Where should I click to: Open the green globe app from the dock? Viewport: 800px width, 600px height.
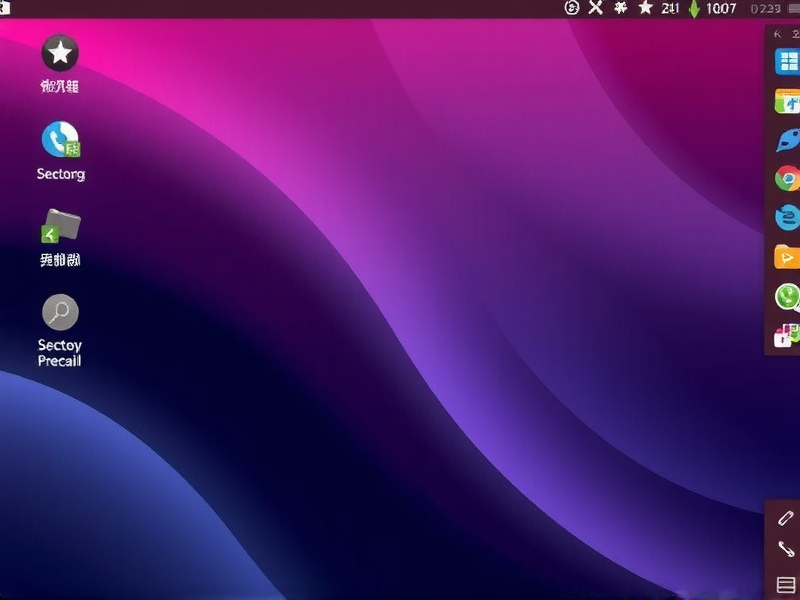tap(785, 296)
